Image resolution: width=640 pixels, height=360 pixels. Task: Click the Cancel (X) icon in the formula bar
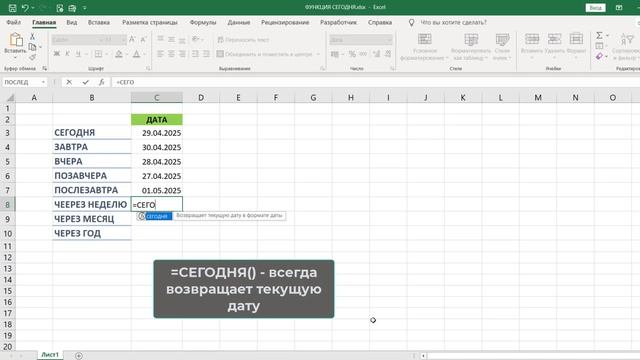coord(69,82)
